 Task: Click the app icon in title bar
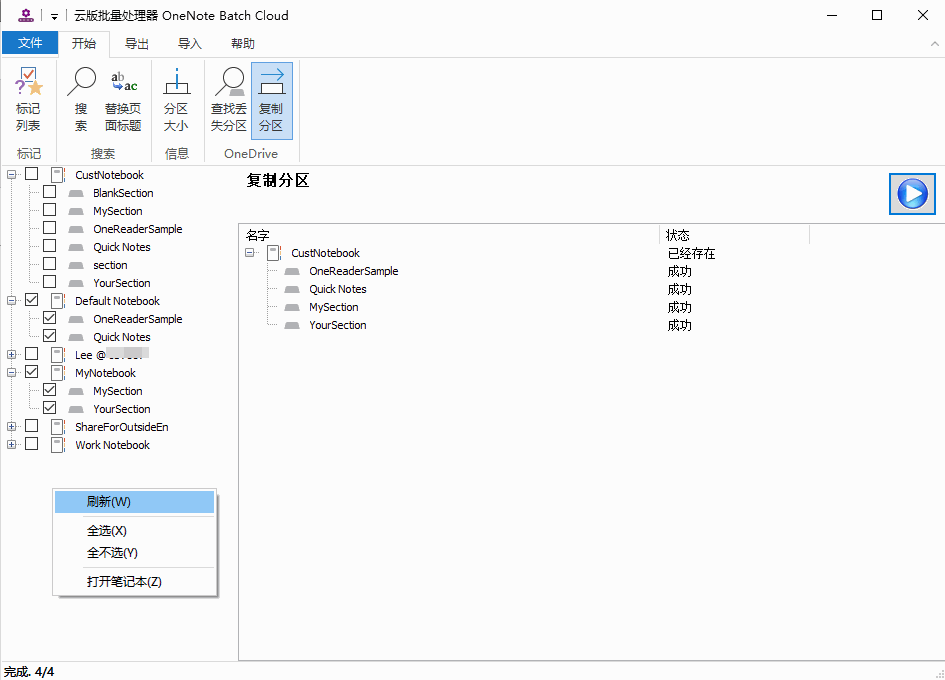click(x=26, y=15)
